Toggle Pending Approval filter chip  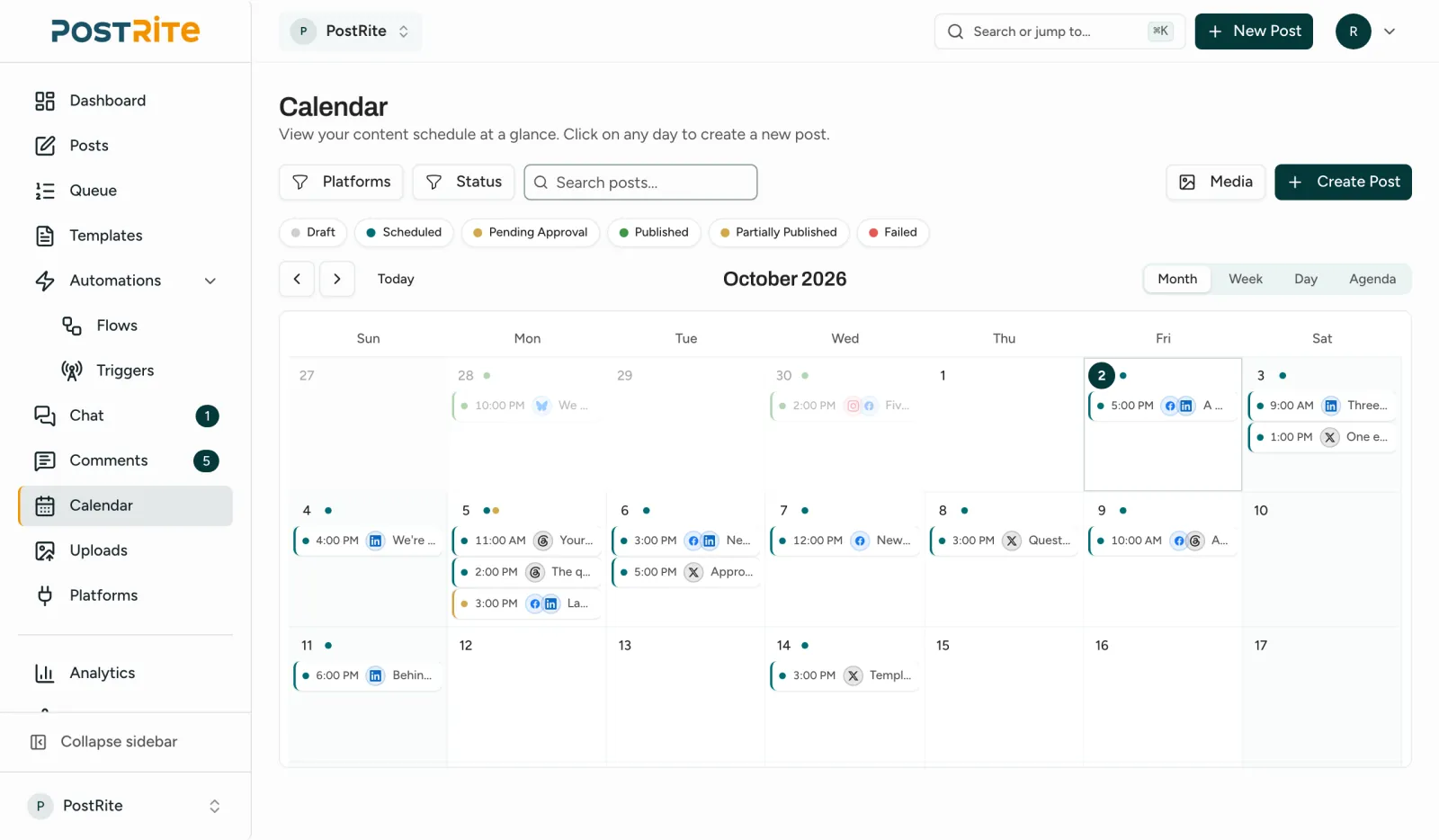[531, 232]
